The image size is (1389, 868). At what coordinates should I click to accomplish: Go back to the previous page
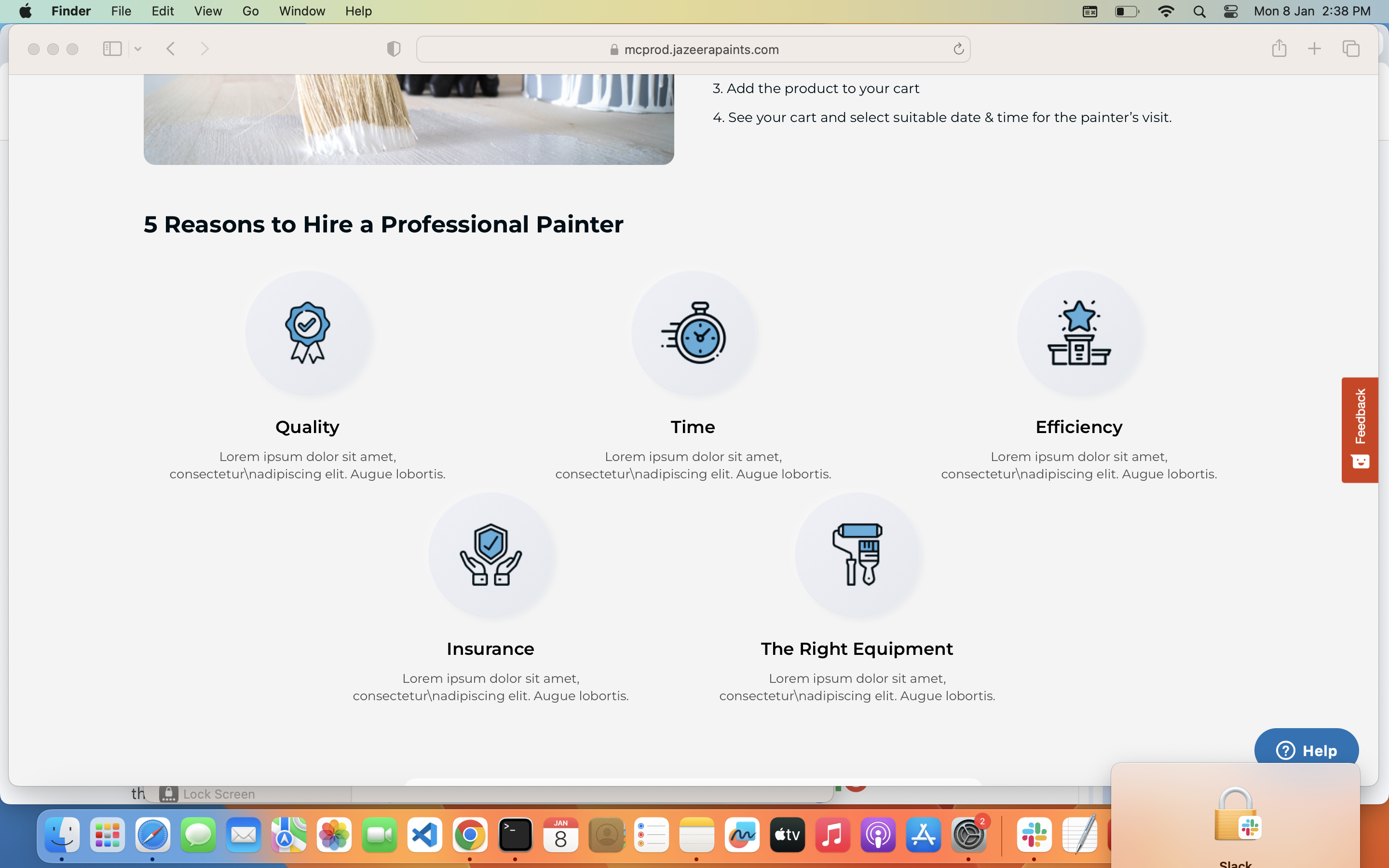click(x=170, y=49)
